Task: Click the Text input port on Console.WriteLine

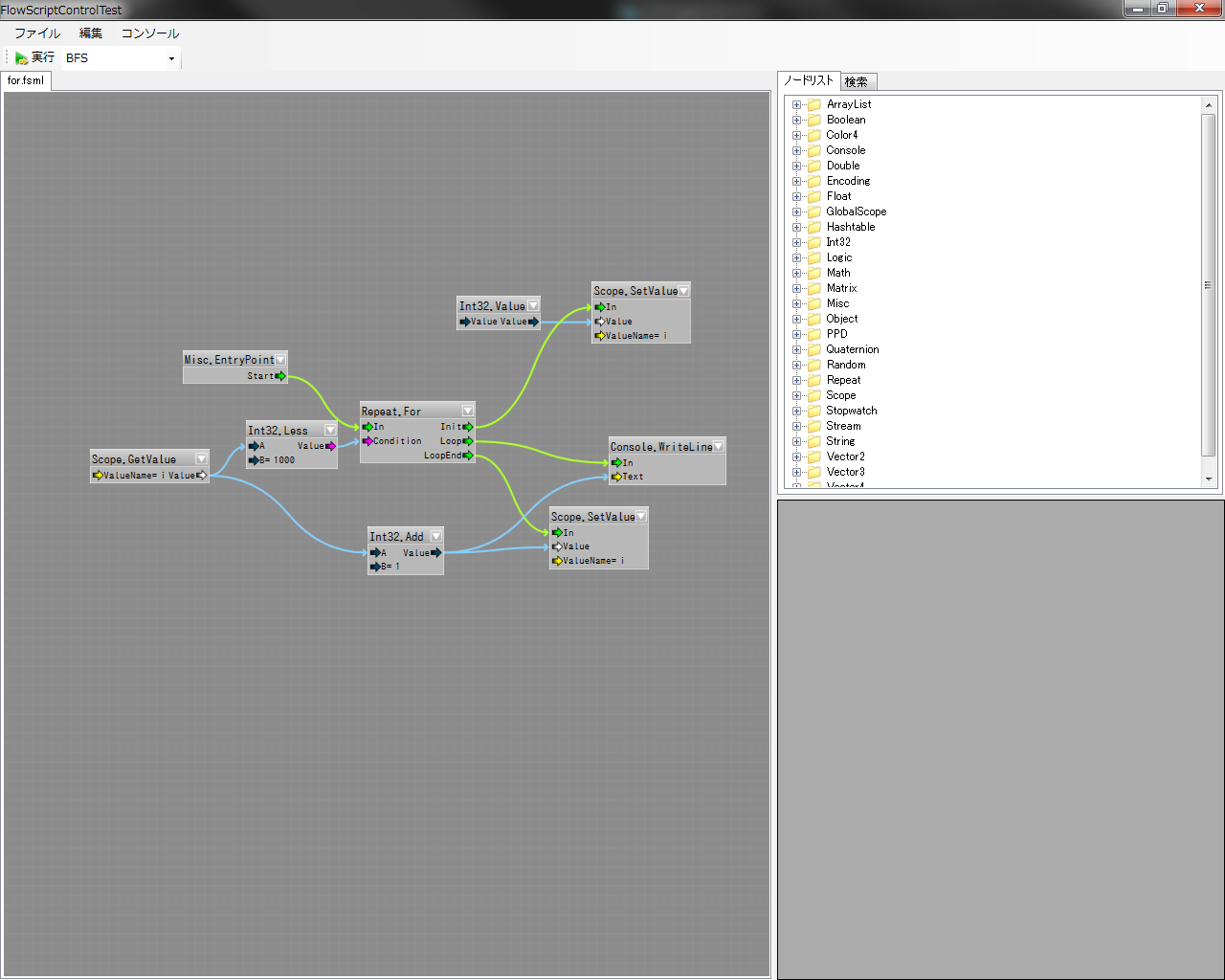Action: [x=617, y=477]
